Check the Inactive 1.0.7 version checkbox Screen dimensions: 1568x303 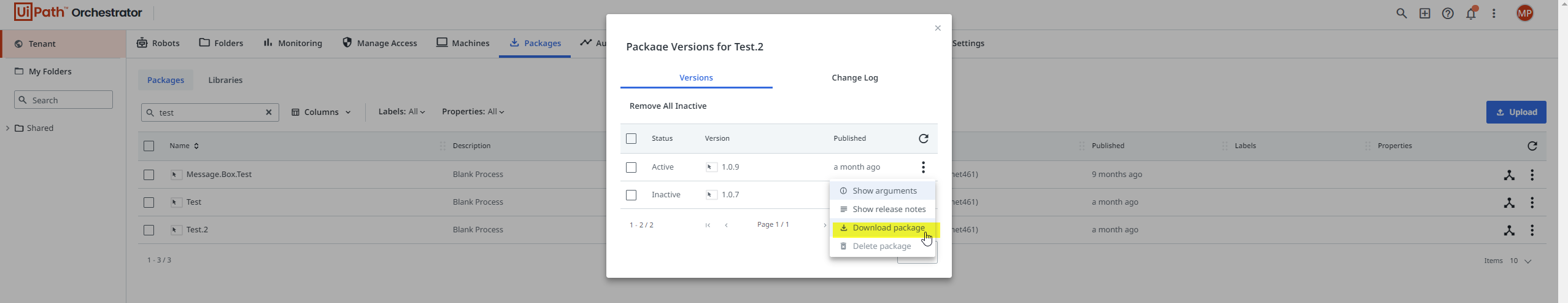(x=631, y=195)
